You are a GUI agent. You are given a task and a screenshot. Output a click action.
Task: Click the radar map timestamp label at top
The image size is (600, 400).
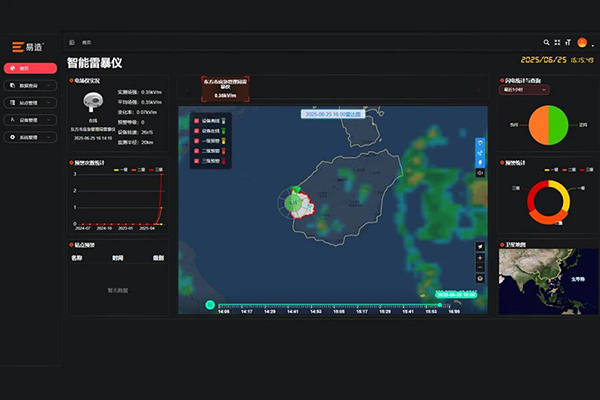click(x=333, y=114)
